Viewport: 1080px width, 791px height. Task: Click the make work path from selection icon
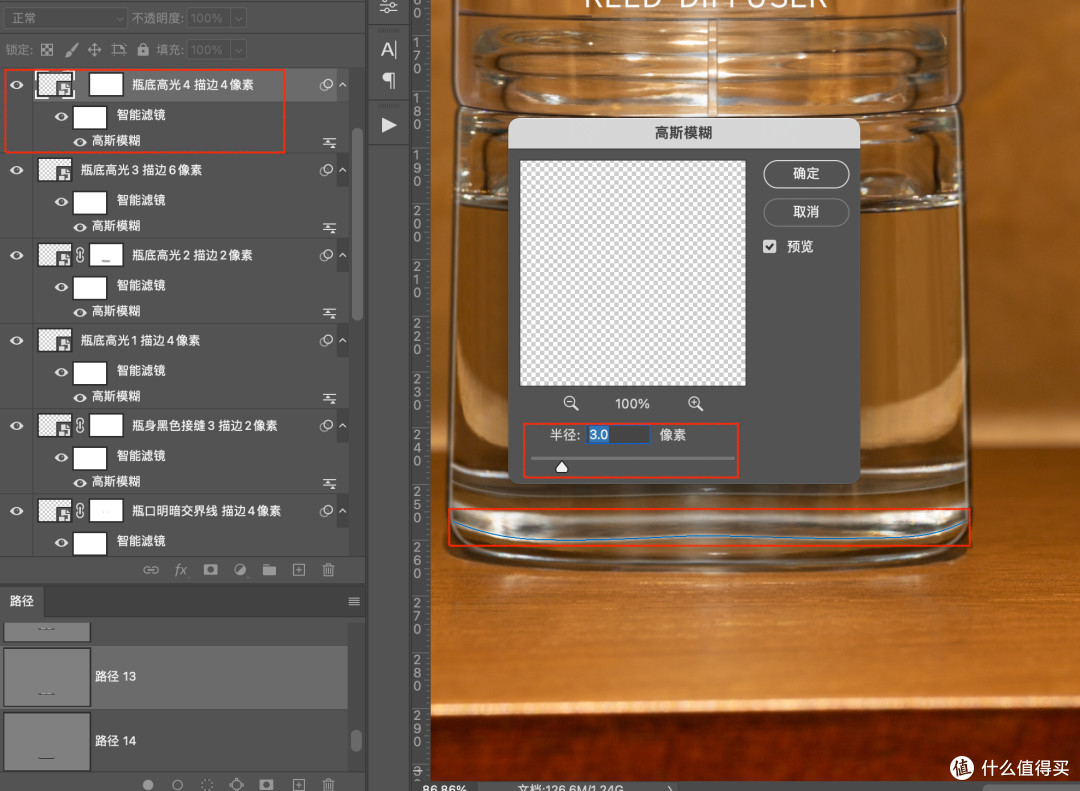point(236,785)
